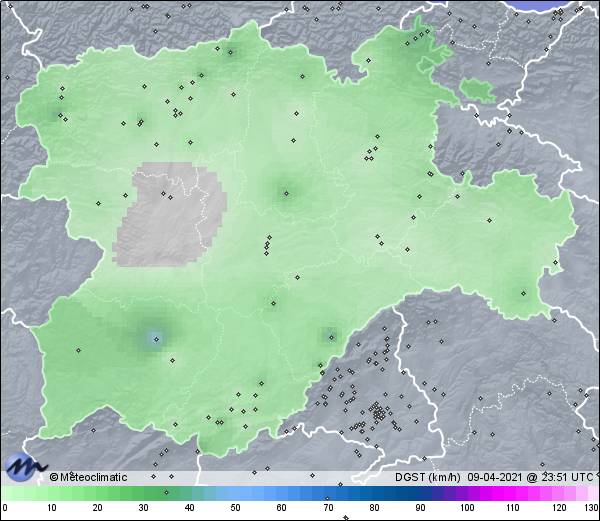Click scale value 20
The height and width of the screenshot is (521, 600).
[x=98, y=508]
